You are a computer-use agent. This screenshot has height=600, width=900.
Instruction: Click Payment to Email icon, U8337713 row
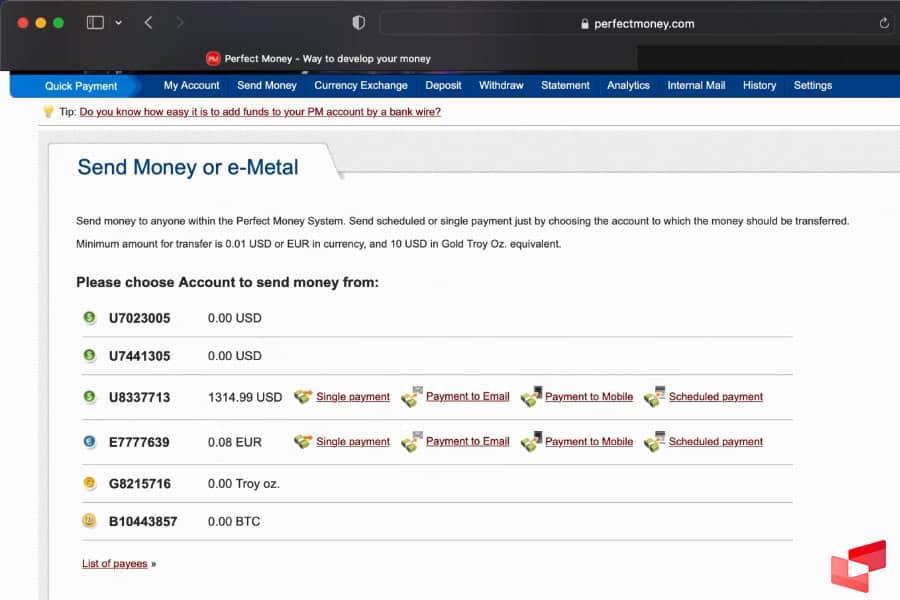(x=412, y=397)
